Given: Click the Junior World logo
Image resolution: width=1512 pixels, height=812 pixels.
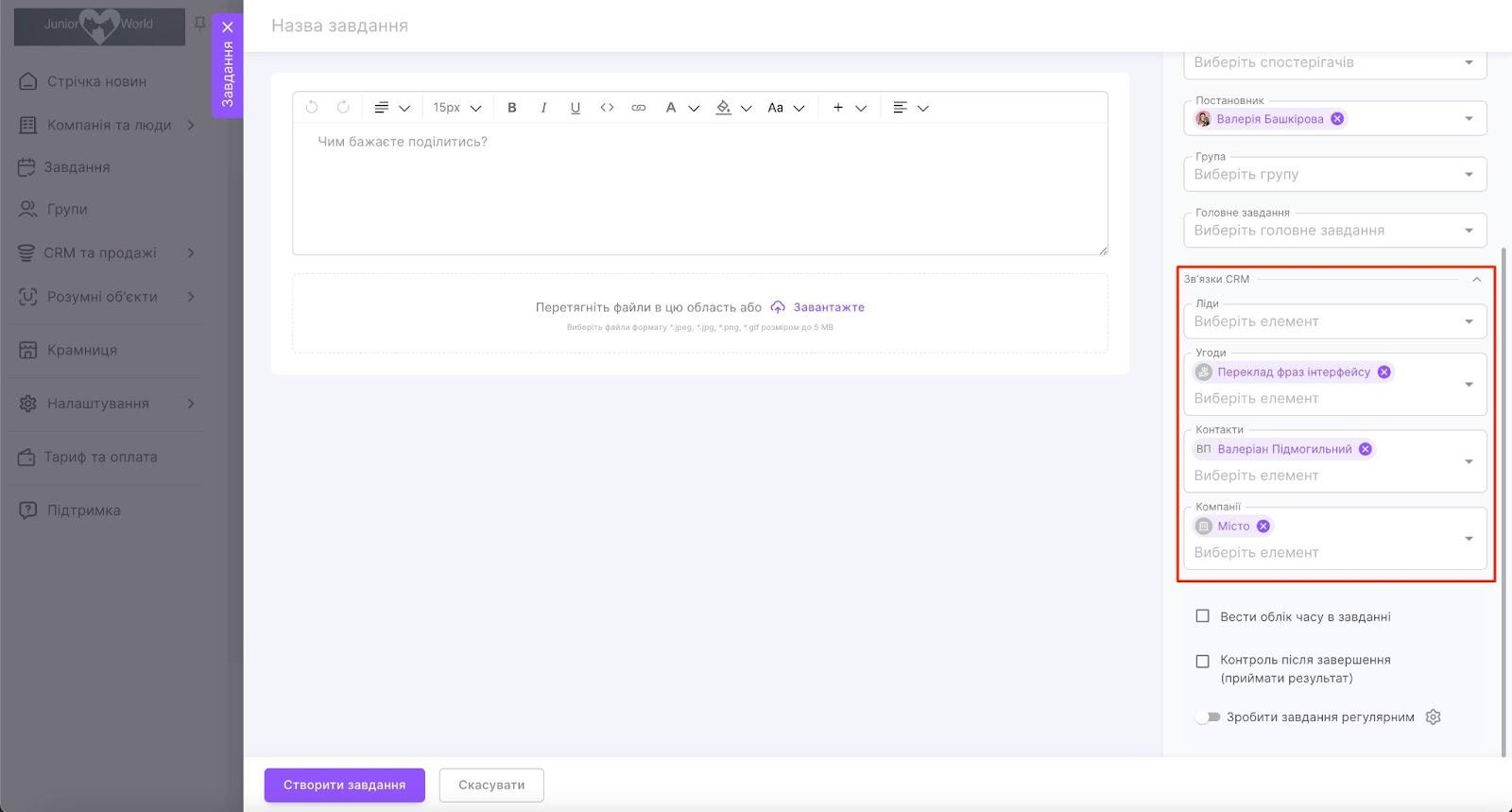Looking at the screenshot, I should 99,26.
